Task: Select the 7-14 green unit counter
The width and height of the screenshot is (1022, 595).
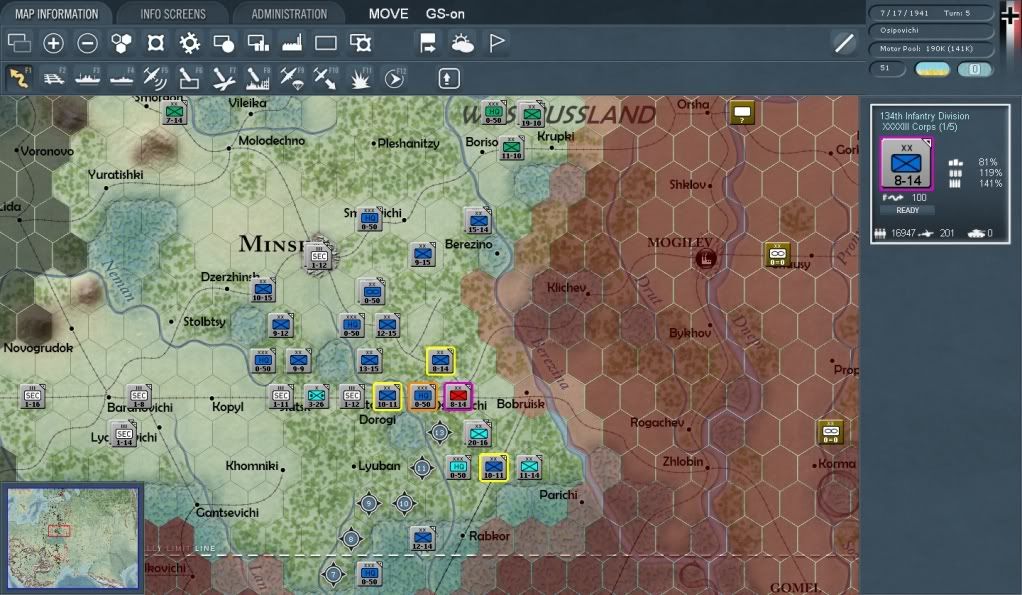Action: click(174, 113)
